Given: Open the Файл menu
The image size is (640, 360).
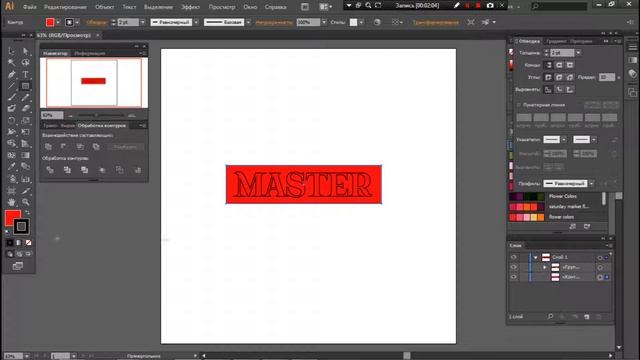Looking at the screenshot, I should point(29,7).
